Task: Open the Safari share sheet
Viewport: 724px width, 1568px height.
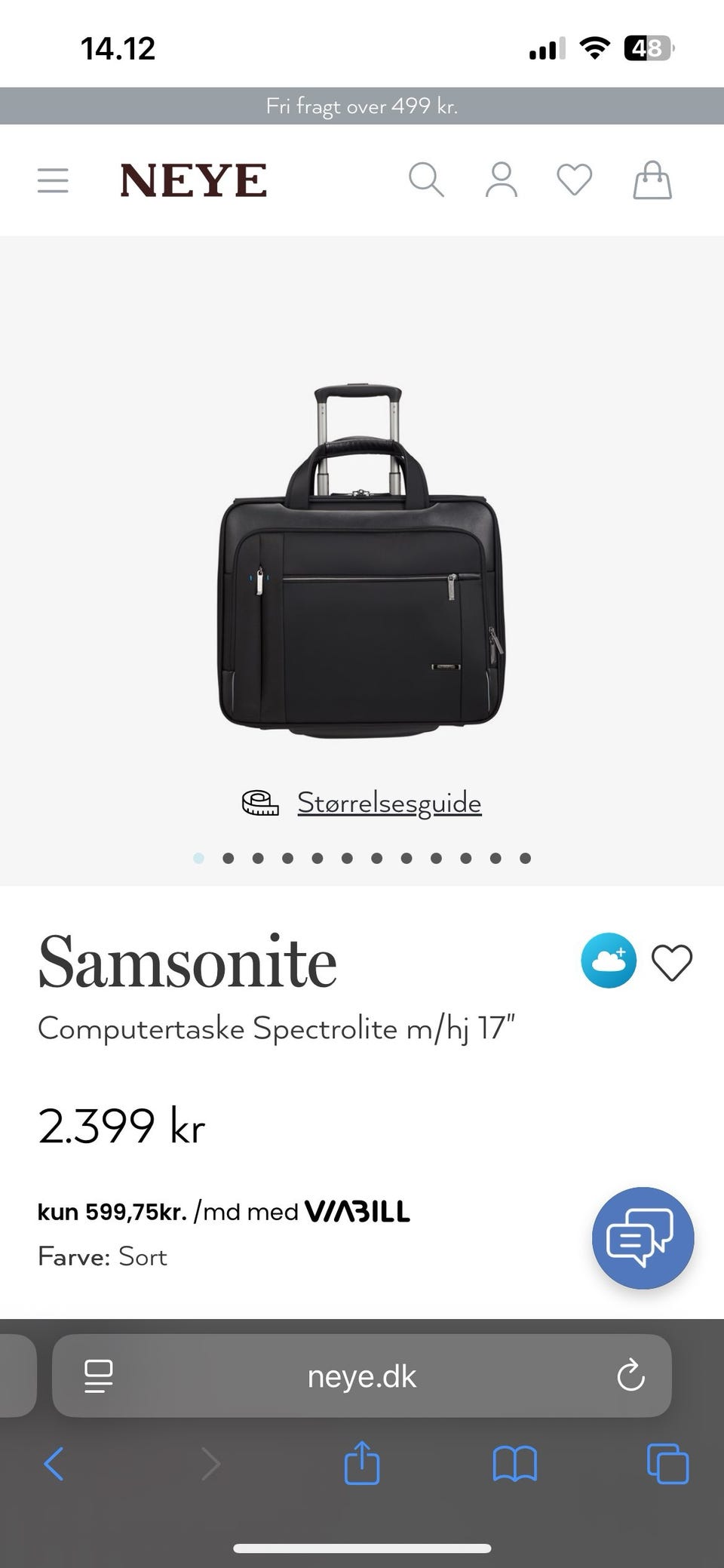Action: tap(362, 1463)
